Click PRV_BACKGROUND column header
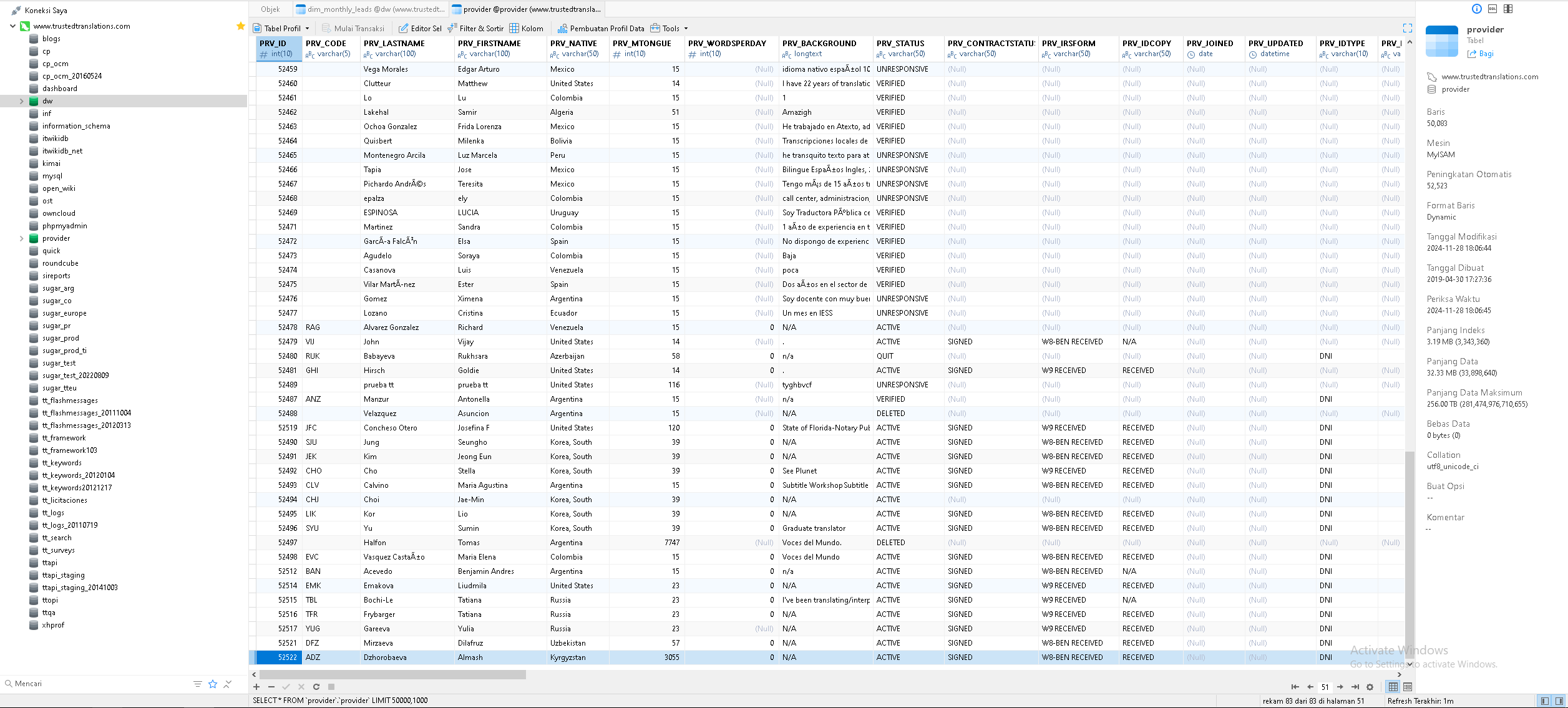The height and width of the screenshot is (708, 1568). coord(826,49)
